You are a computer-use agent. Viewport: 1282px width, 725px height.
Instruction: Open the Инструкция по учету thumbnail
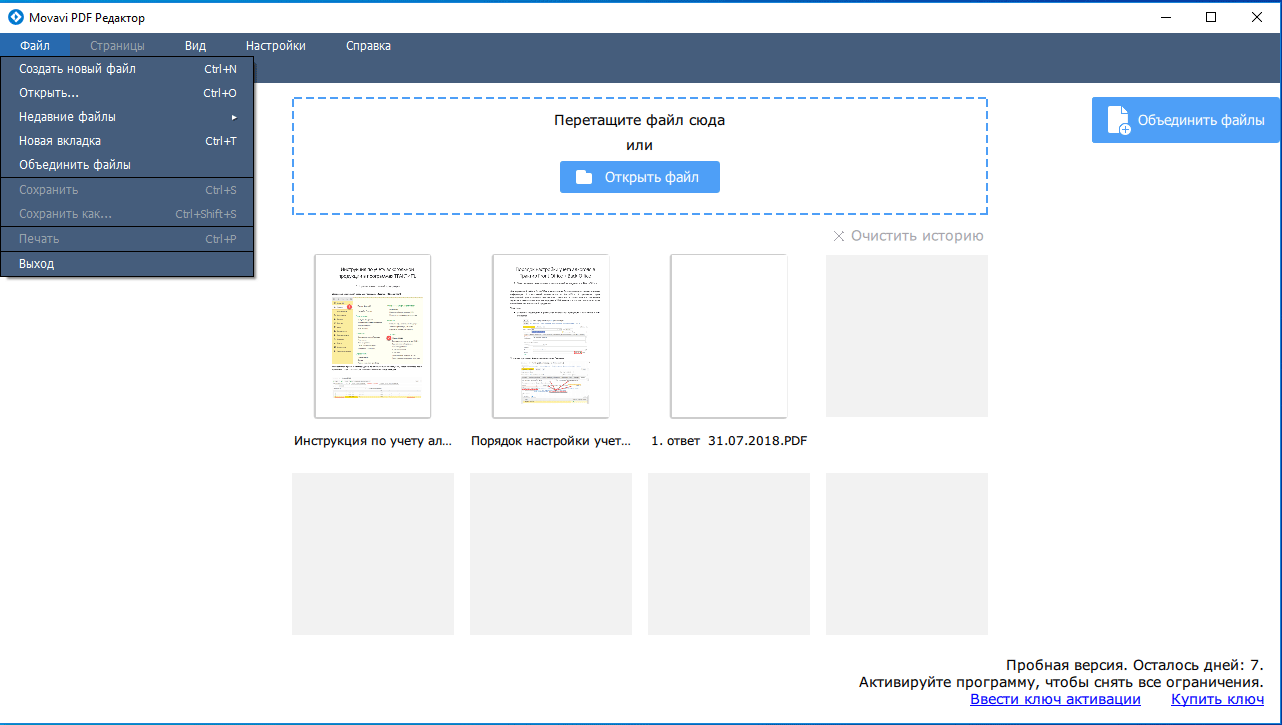[373, 336]
